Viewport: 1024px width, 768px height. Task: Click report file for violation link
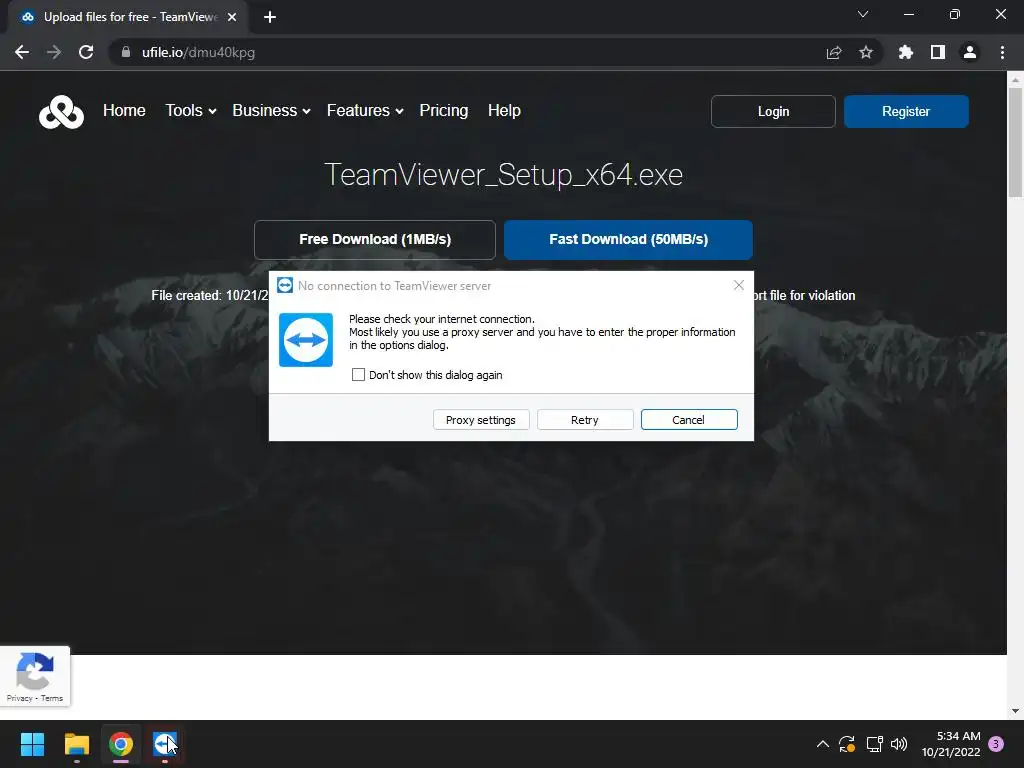(805, 296)
